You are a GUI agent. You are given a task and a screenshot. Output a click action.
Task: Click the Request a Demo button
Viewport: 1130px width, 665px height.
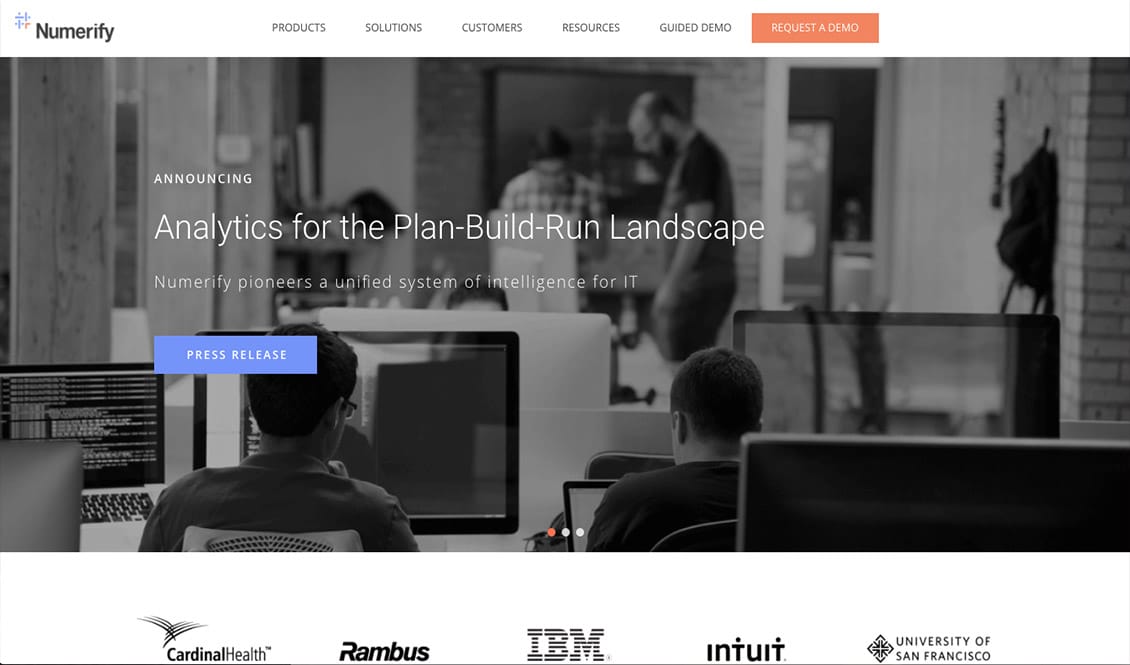(x=815, y=28)
